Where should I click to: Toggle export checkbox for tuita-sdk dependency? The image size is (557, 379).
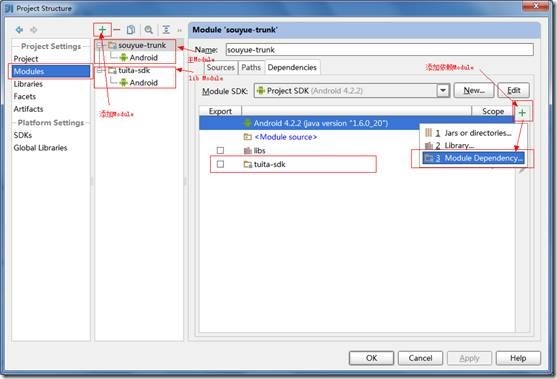tap(220, 164)
